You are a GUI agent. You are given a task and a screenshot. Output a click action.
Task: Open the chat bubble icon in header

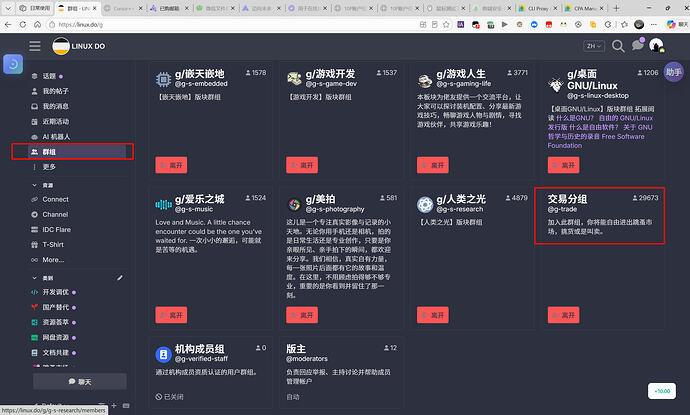(637, 45)
